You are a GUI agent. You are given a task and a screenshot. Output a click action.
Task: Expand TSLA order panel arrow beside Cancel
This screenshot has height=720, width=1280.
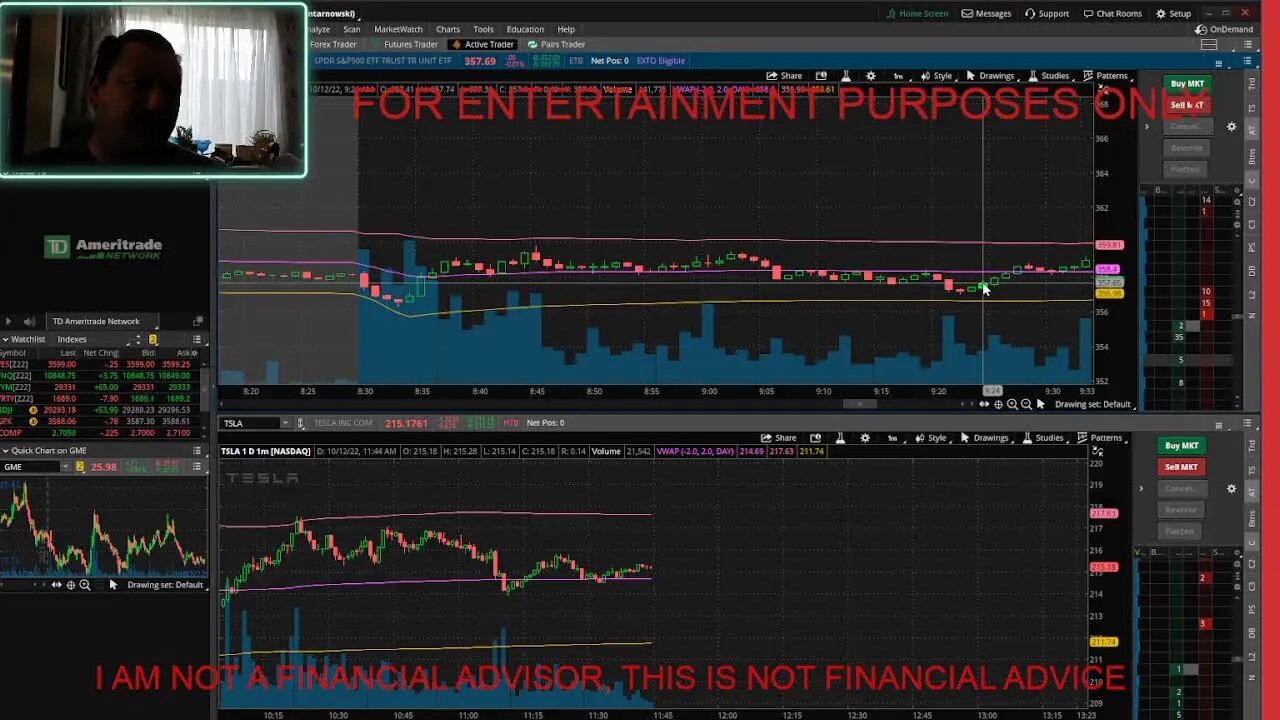1141,489
